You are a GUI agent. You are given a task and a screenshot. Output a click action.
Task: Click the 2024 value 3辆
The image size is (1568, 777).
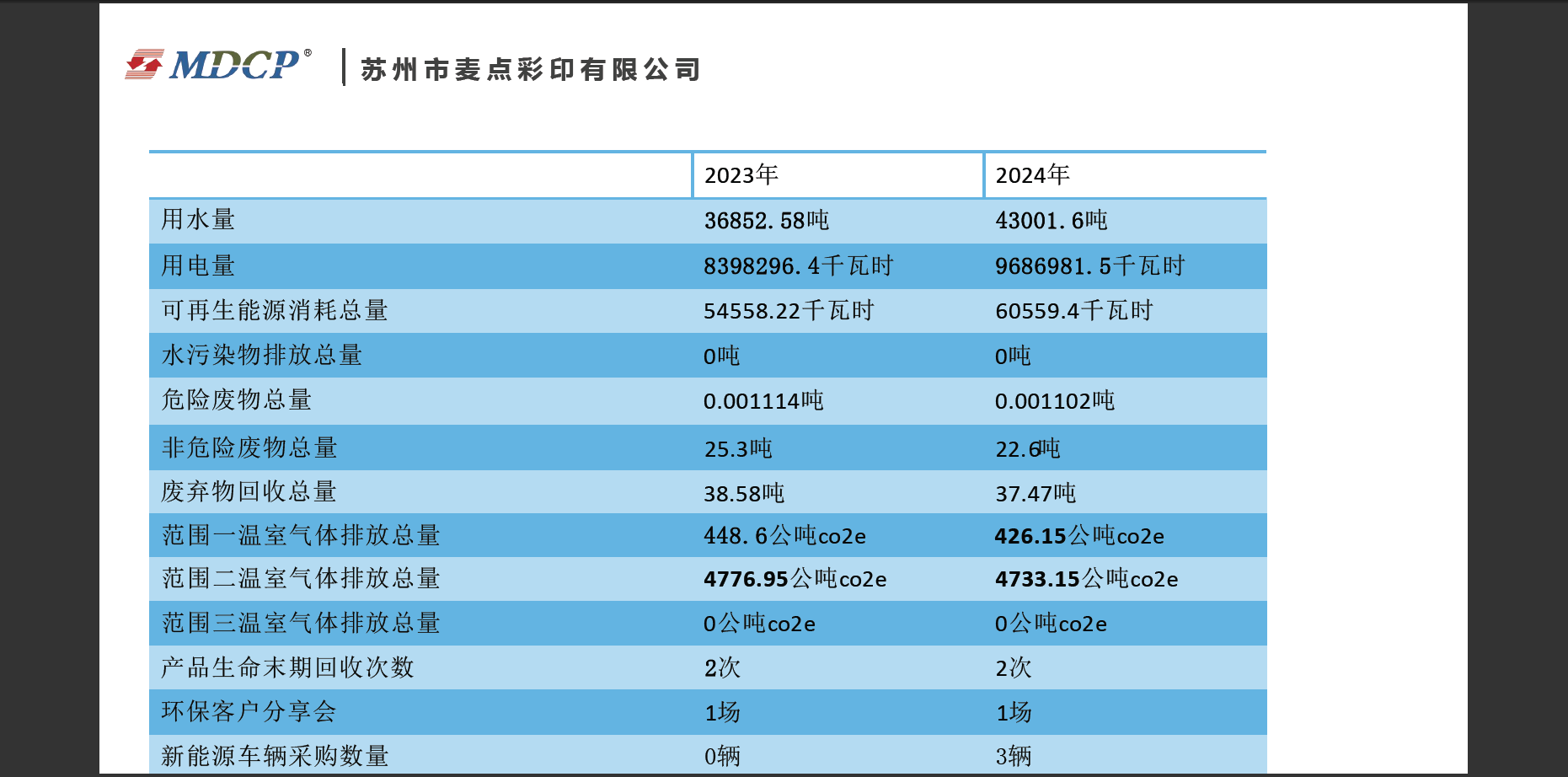(x=1014, y=756)
